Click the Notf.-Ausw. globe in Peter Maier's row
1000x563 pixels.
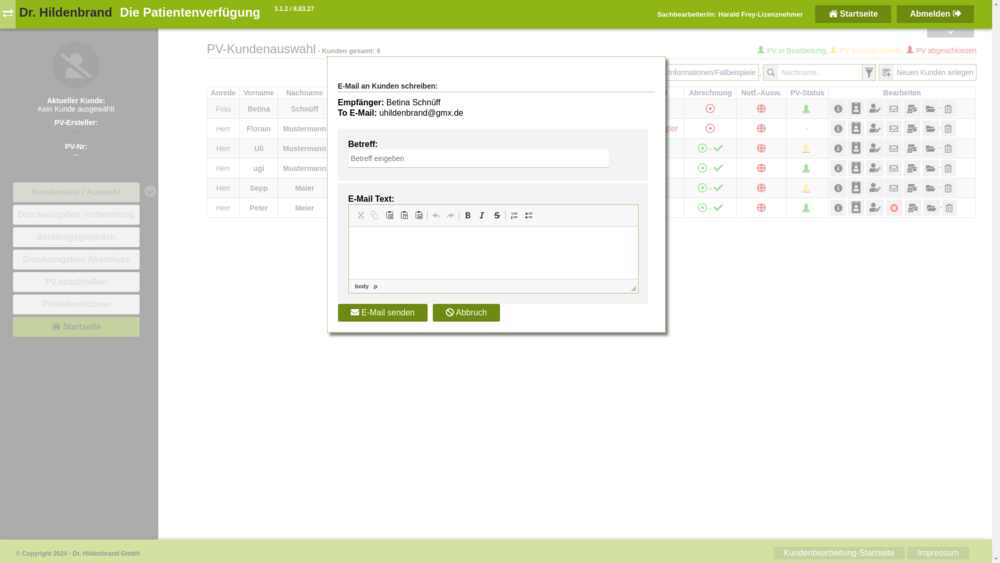coord(761,208)
